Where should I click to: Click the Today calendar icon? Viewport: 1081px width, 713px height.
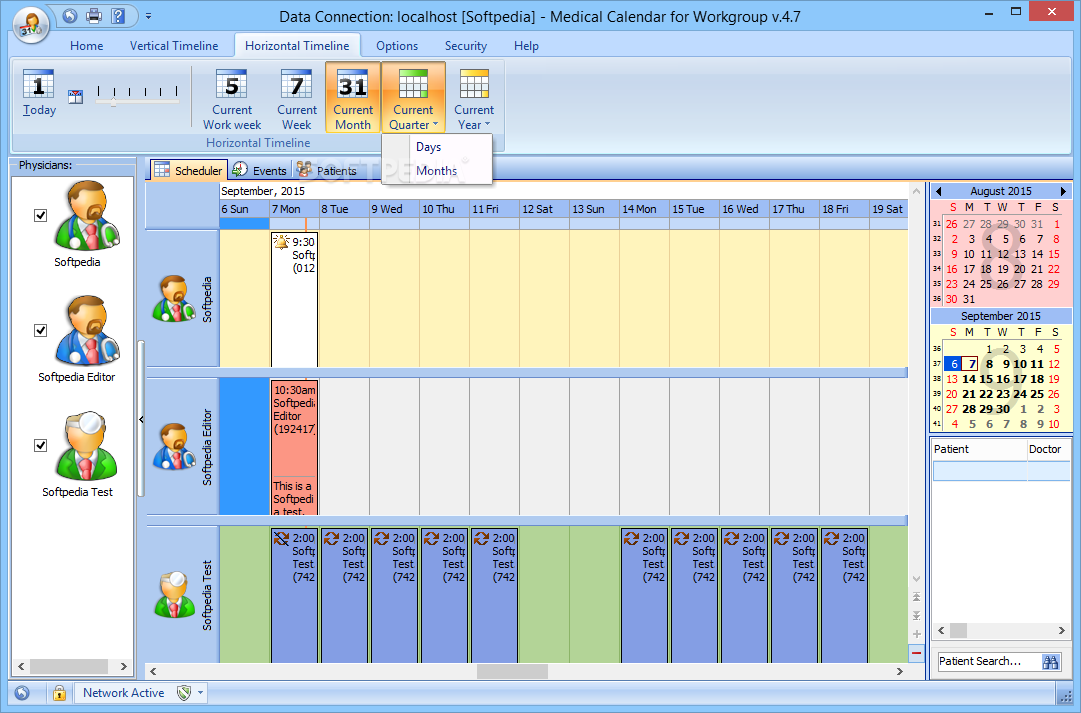[x=39, y=93]
